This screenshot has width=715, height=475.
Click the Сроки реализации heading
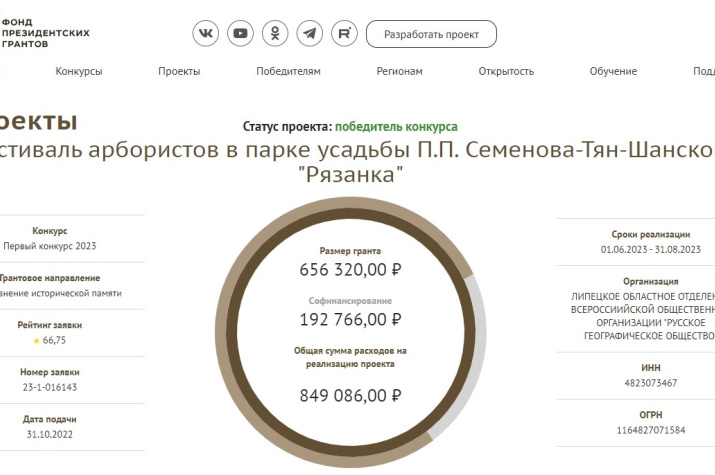click(651, 234)
